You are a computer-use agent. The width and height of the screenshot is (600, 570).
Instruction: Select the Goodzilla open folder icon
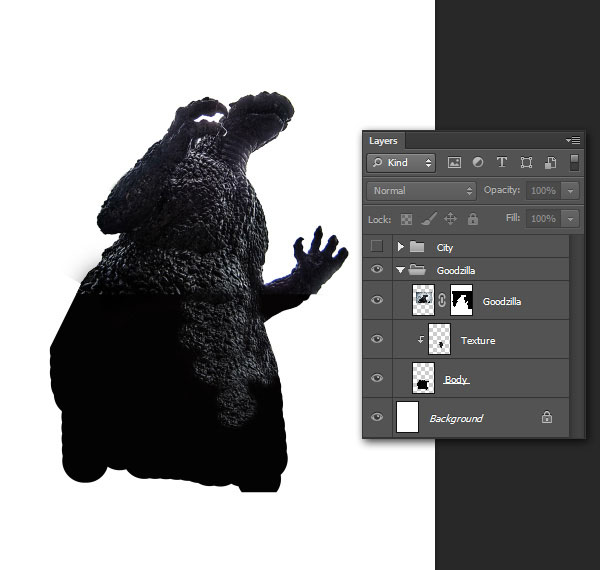click(x=417, y=270)
